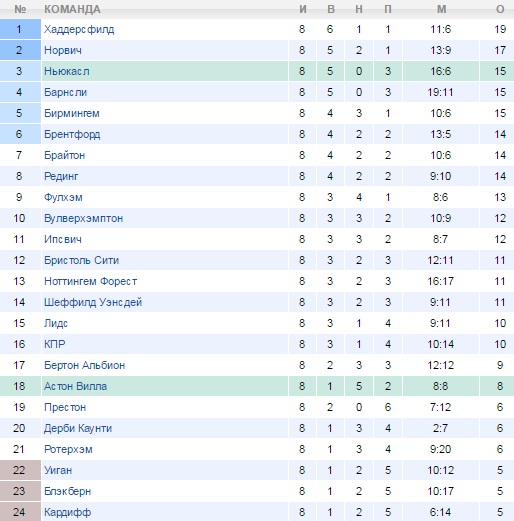
Task: Click the КПР team link
Action: [x=54, y=344]
